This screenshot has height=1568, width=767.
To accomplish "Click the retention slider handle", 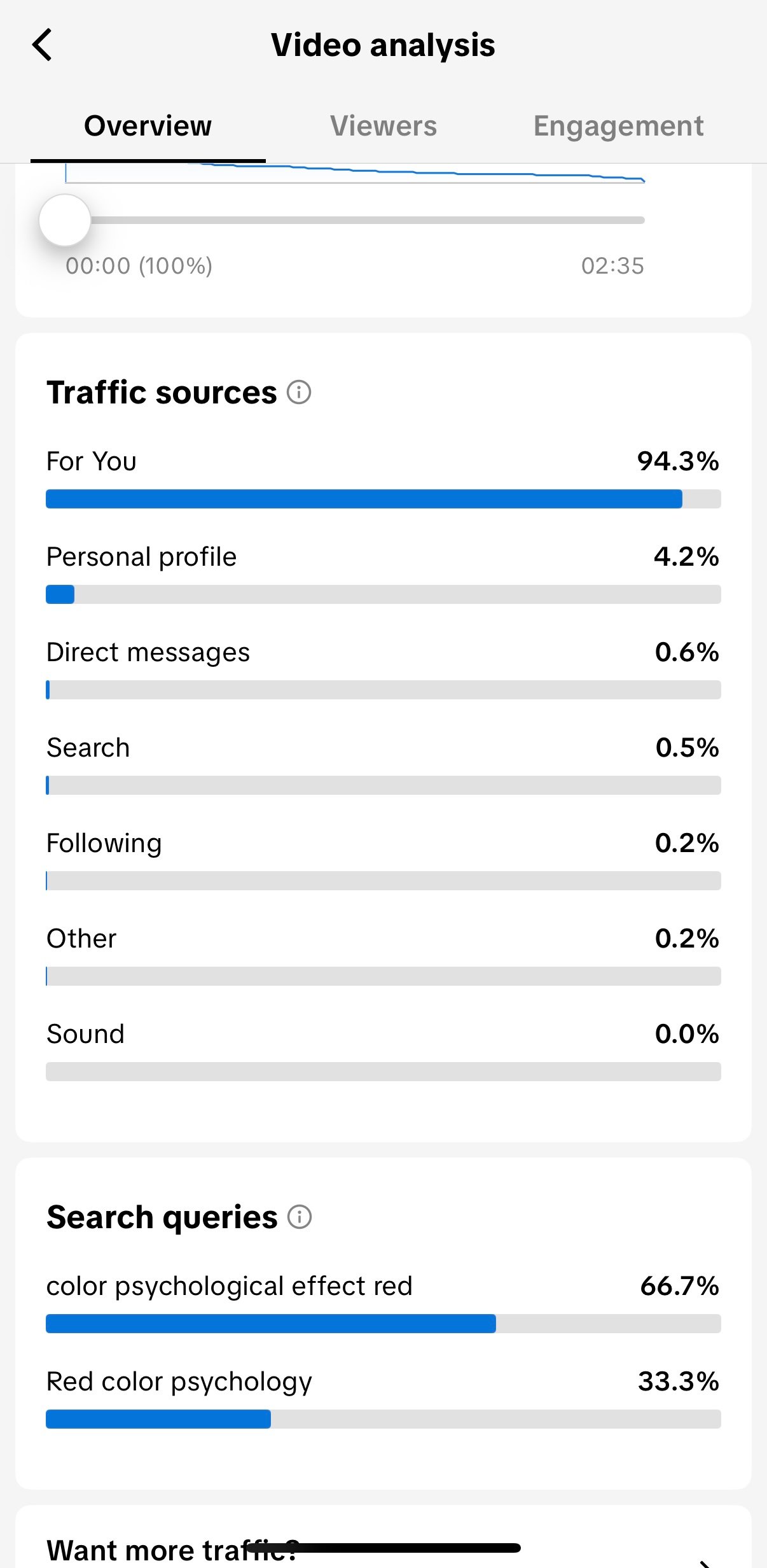I will 65,220.
